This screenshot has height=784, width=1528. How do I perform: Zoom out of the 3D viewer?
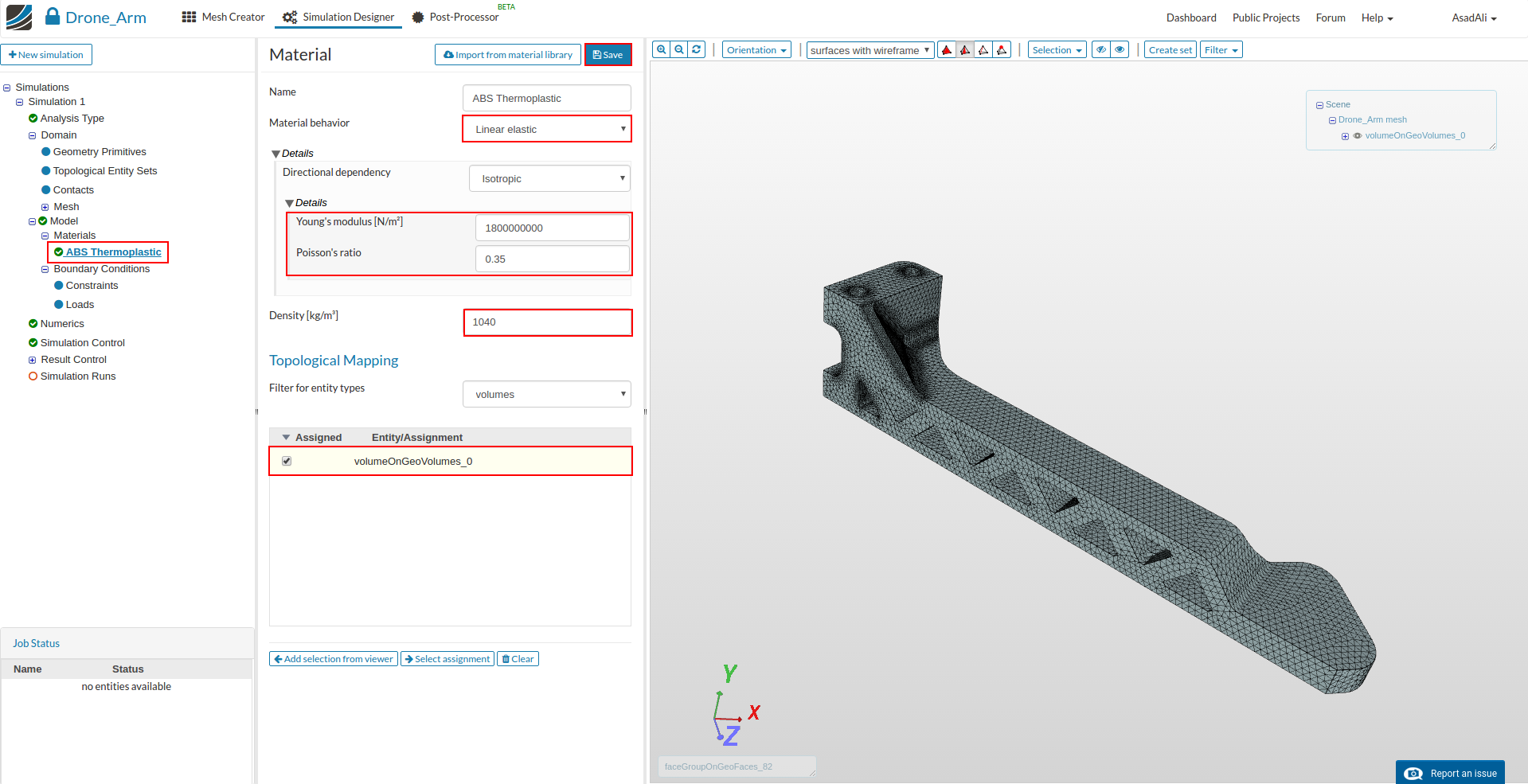click(x=679, y=49)
